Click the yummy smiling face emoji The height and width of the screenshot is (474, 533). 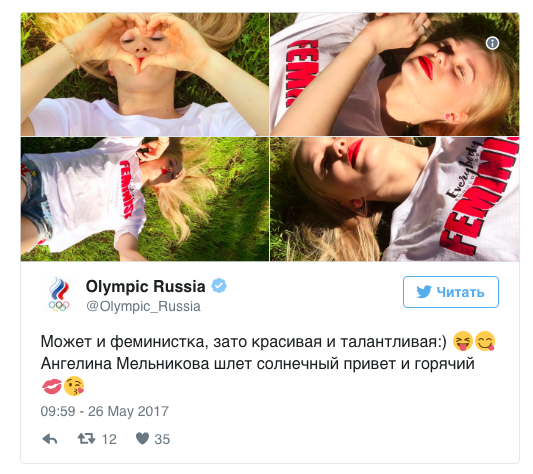click(x=485, y=341)
